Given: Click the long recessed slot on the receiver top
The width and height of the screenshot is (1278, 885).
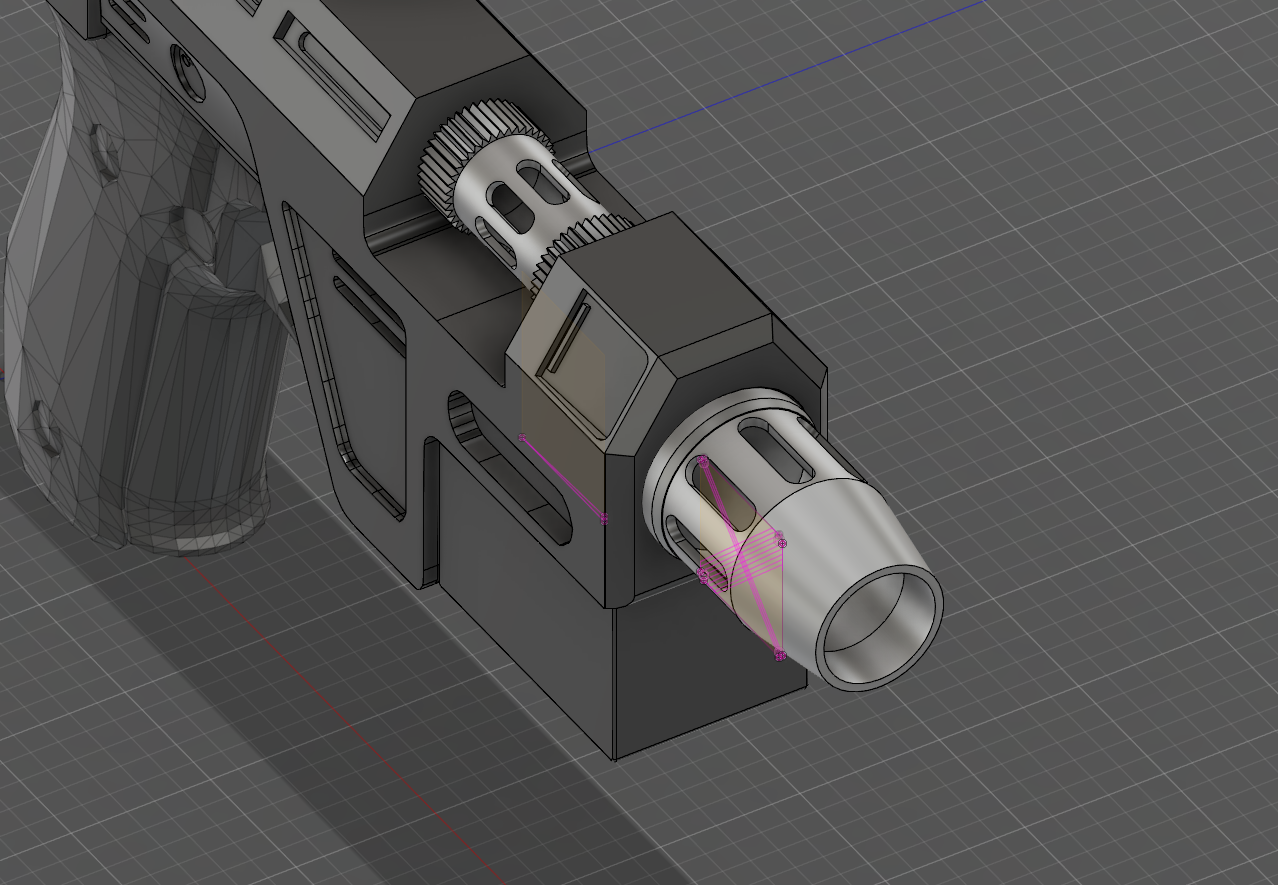Looking at the screenshot, I should (332, 77).
